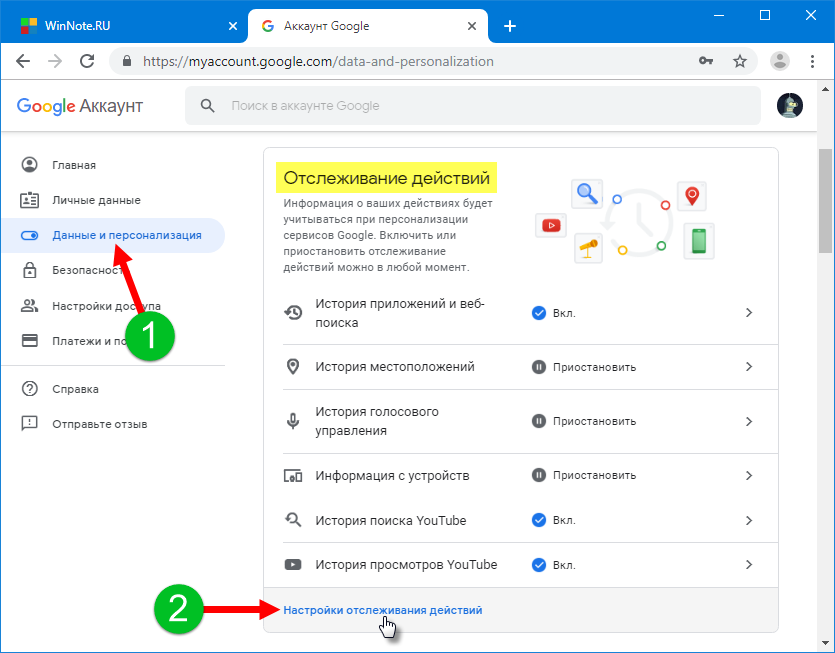The width and height of the screenshot is (835, 653).
Task: Click the browser forward arrow
Action: pyautogui.click(x=55, y=61)
